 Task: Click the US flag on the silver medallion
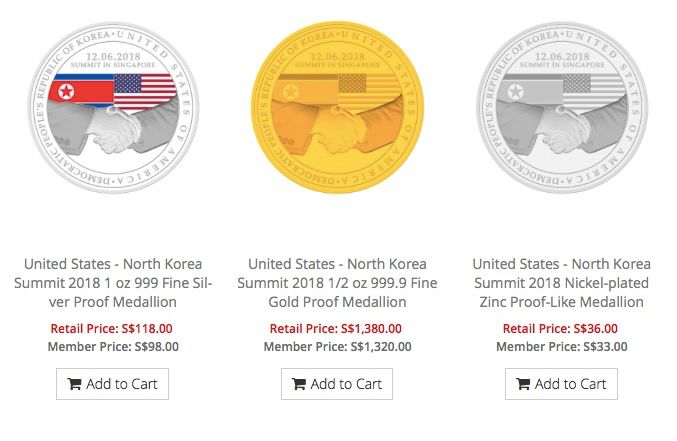click(145, 91)
